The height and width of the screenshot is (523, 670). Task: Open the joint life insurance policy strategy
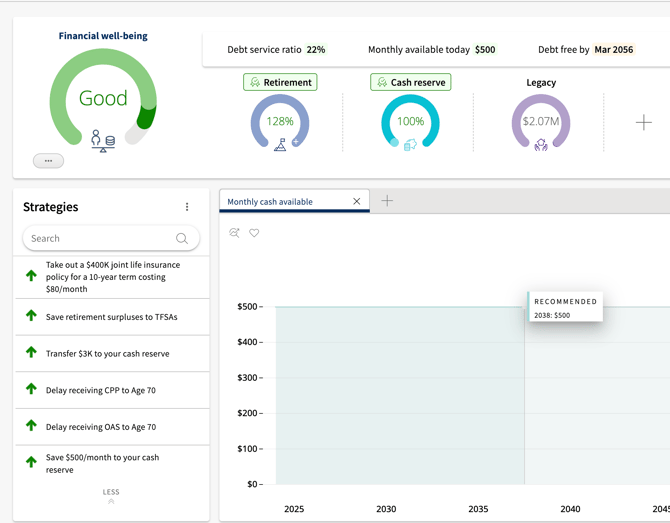[x=112, y=277]
